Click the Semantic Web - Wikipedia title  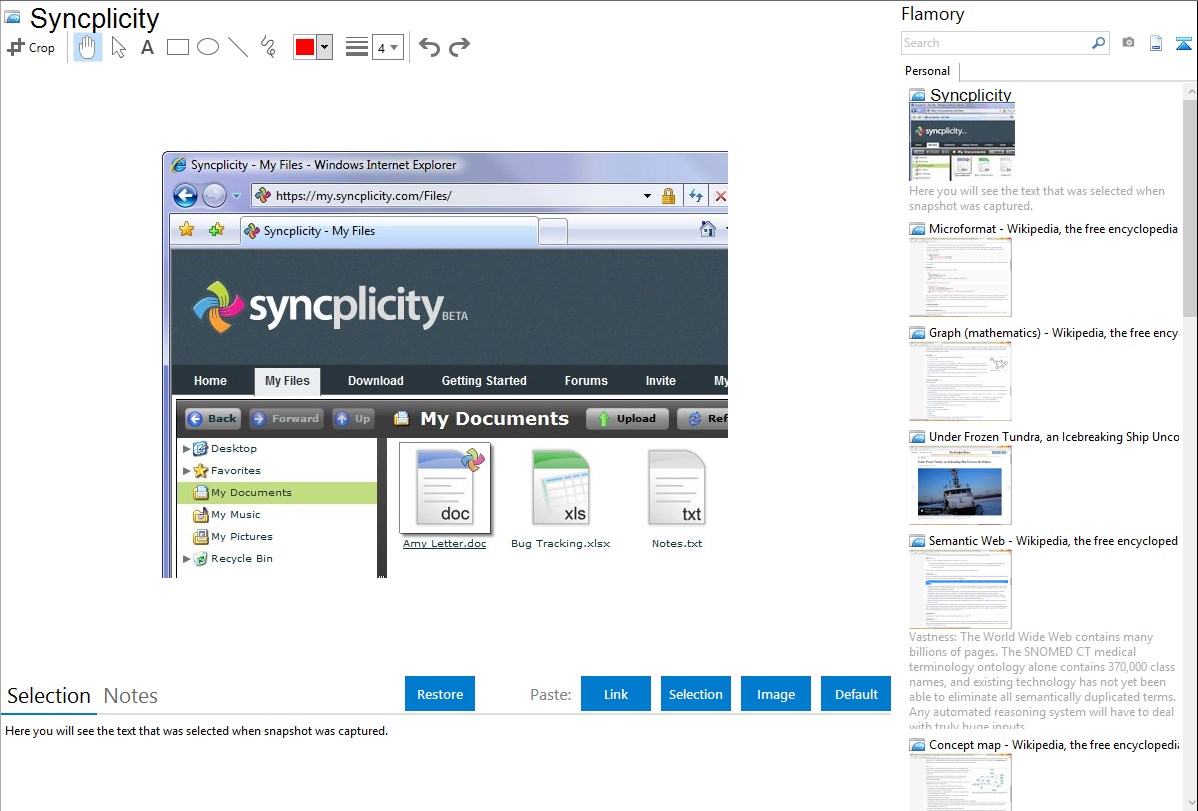click(x=1053, y=540)
